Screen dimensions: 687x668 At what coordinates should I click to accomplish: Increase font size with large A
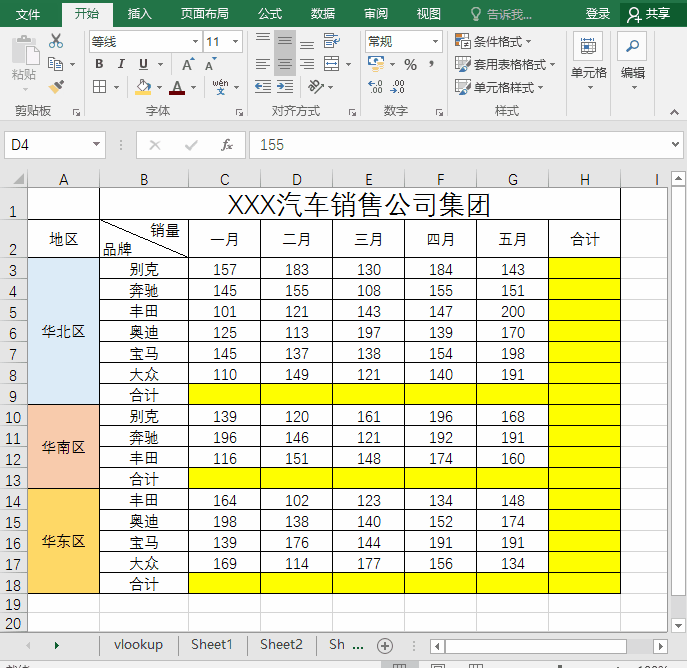(x=188, y=64)
